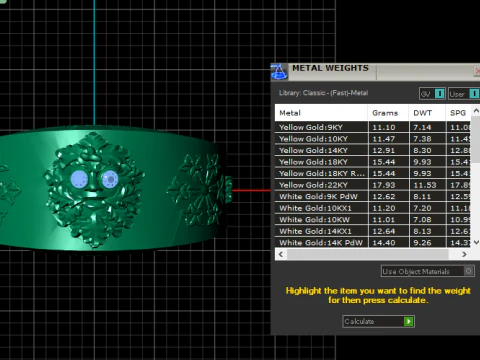Toggle Use Object Materials option
Image resolution: width=480 pixels, height=360 pixels.
(428, 271)
